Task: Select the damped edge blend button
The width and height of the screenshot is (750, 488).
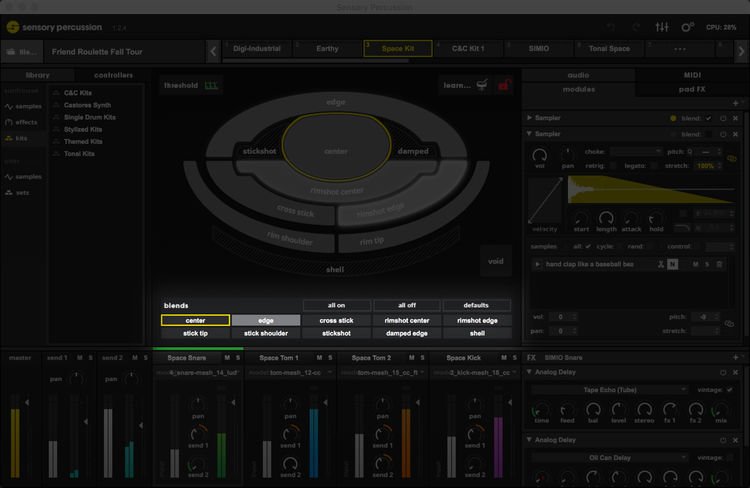Action: point(407,333)
